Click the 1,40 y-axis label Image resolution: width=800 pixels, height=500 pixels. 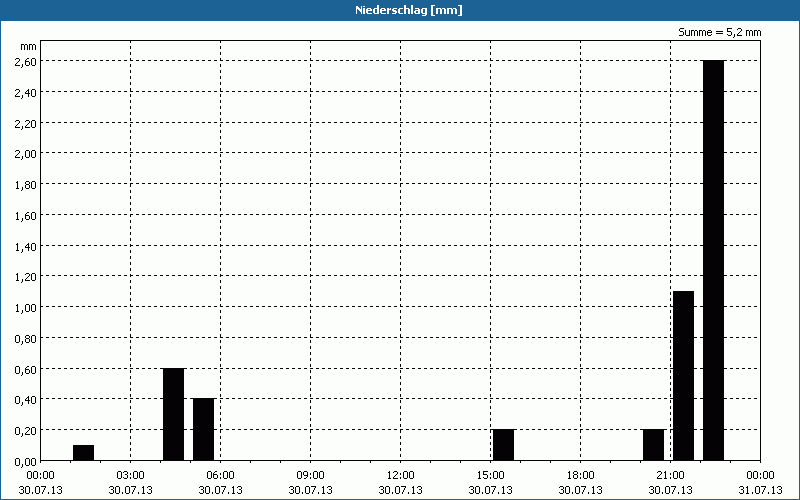[x=26, y=246]
